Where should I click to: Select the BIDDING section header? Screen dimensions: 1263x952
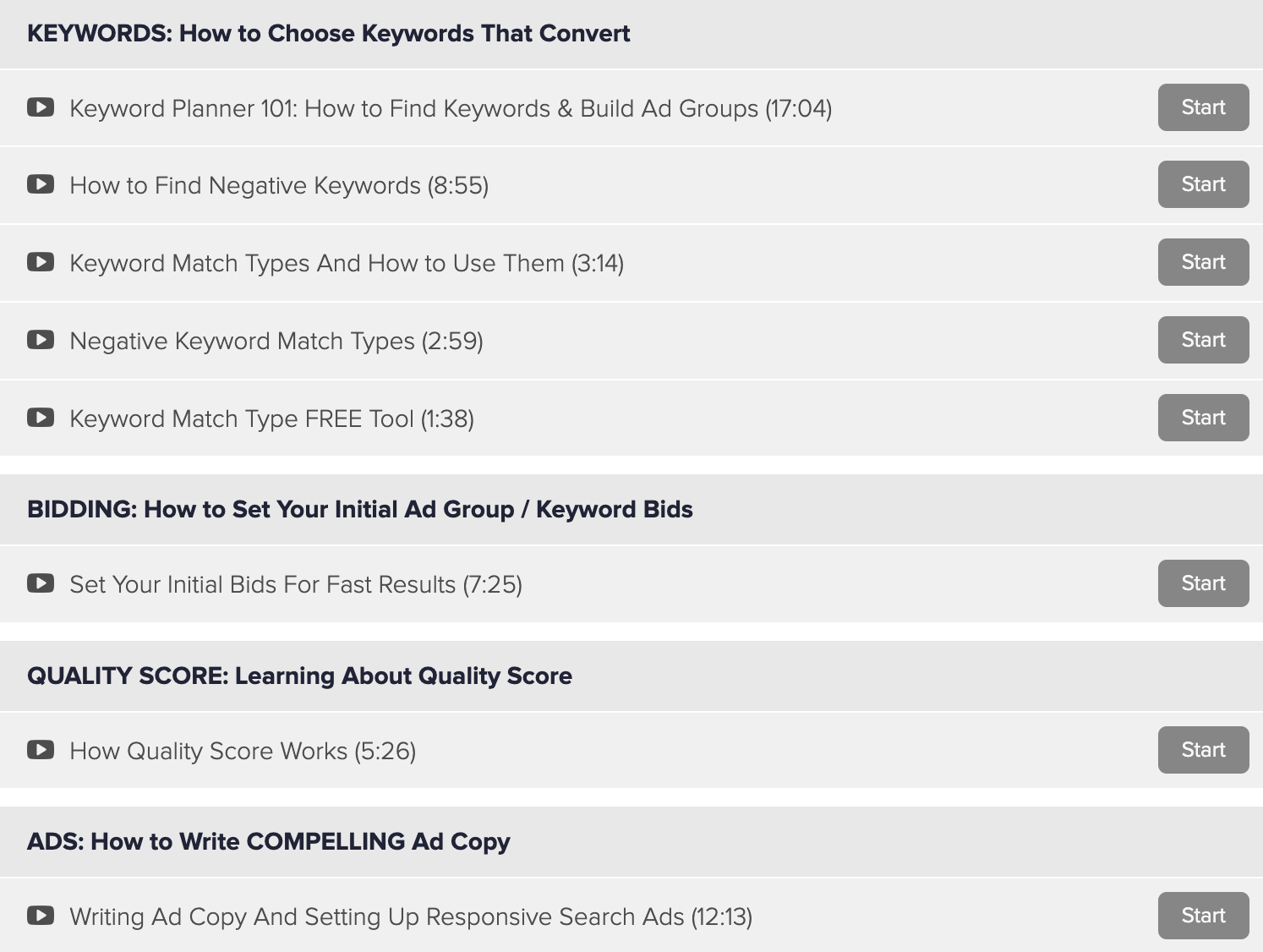(x=631, y=509)
